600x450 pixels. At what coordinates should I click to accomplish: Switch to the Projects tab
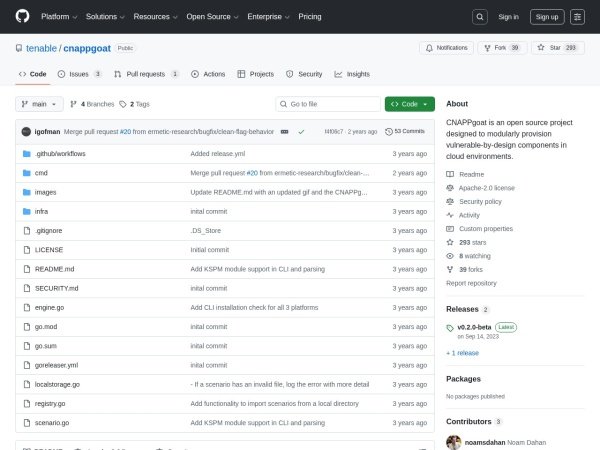coord(256,74)
